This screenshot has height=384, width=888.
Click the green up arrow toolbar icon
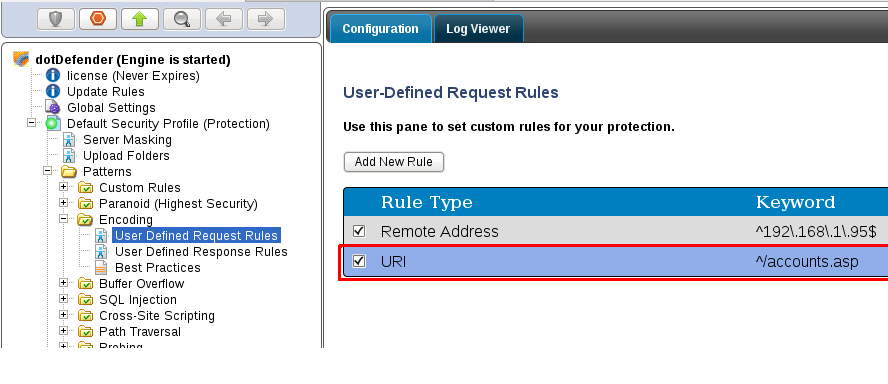click(x=140, y=19)
